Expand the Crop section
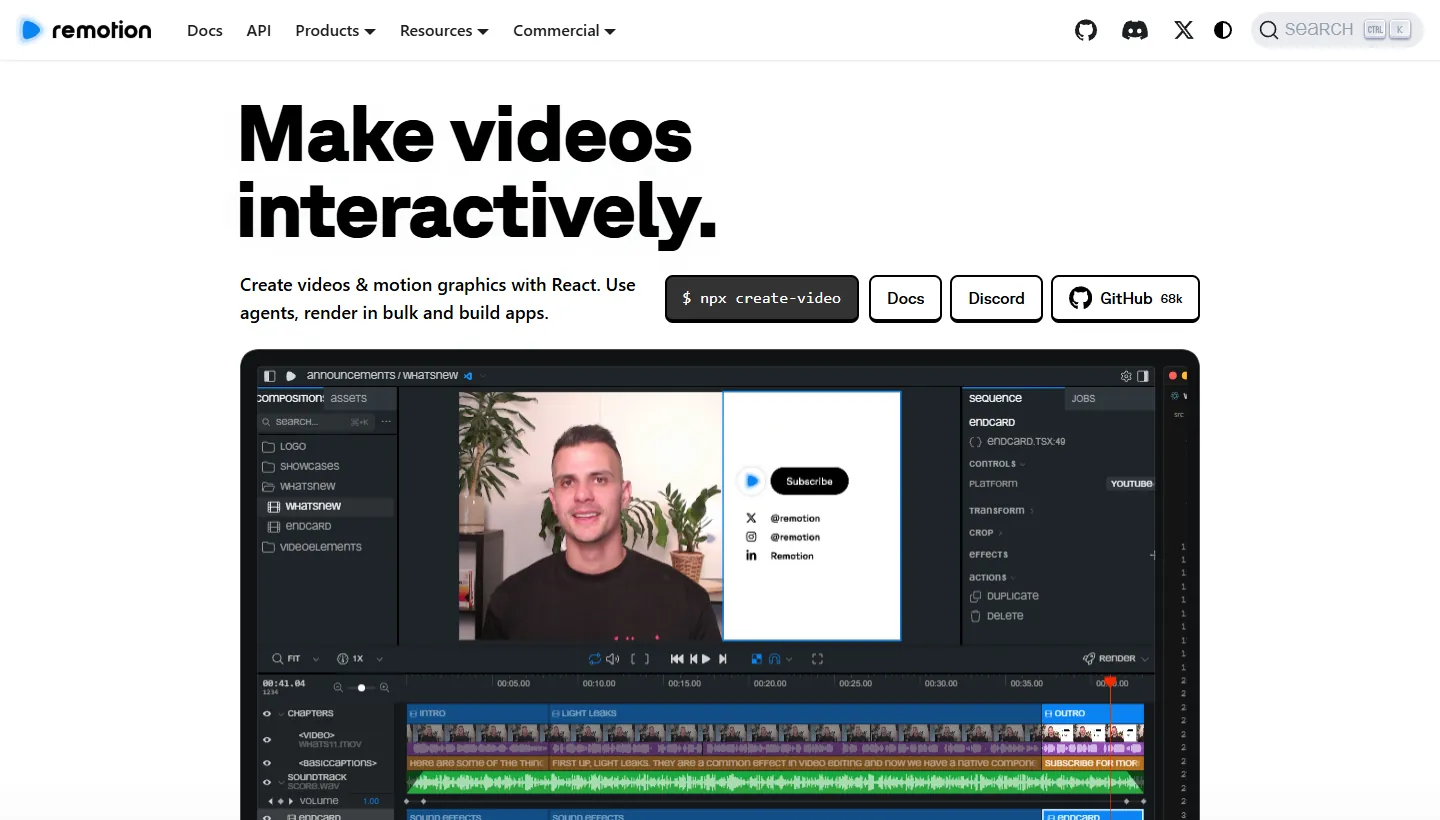 985,533
